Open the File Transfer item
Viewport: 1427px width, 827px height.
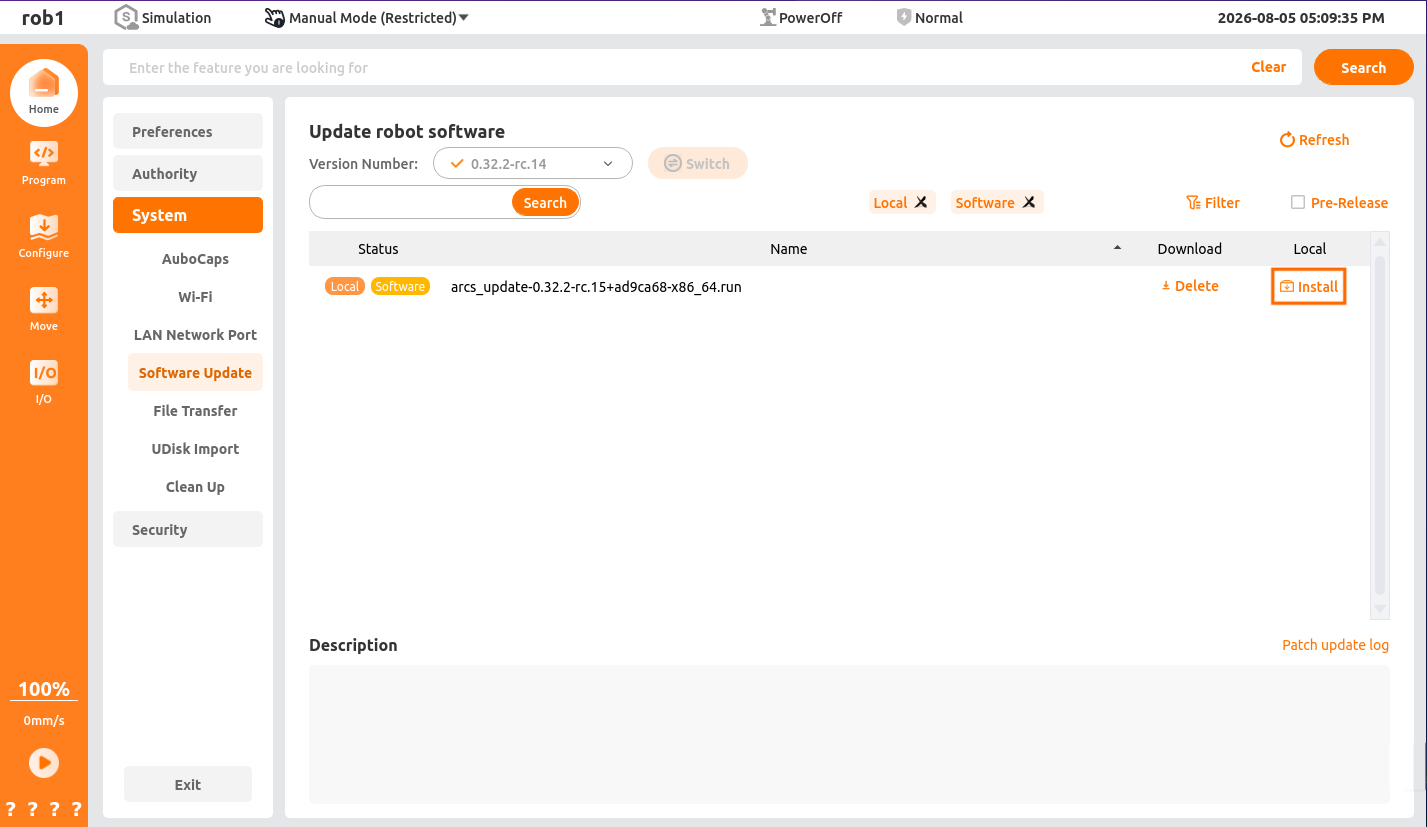[195, 411]
